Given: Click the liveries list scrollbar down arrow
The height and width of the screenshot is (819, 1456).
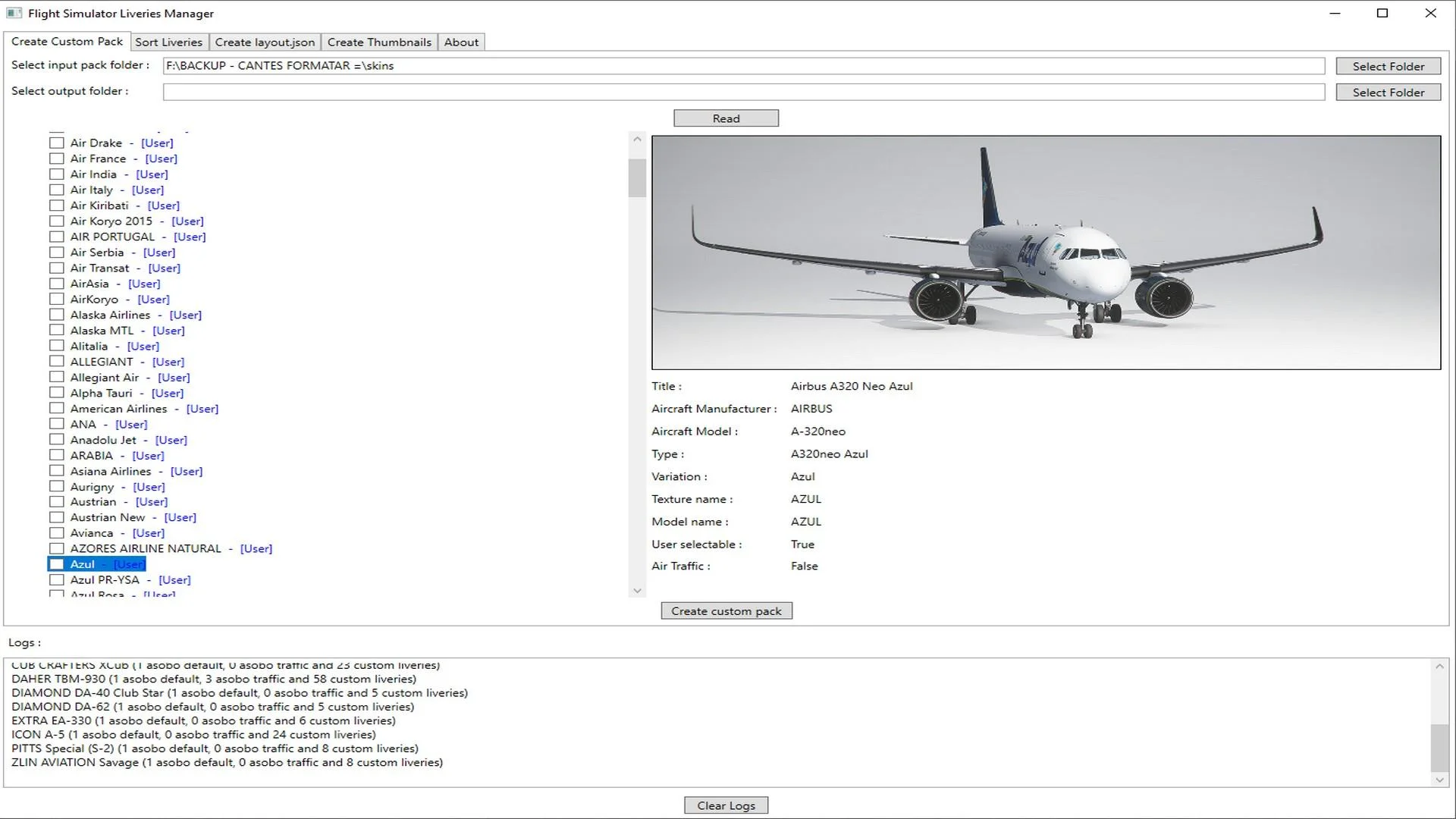Looking at the screenshot, I should (637, 590).
